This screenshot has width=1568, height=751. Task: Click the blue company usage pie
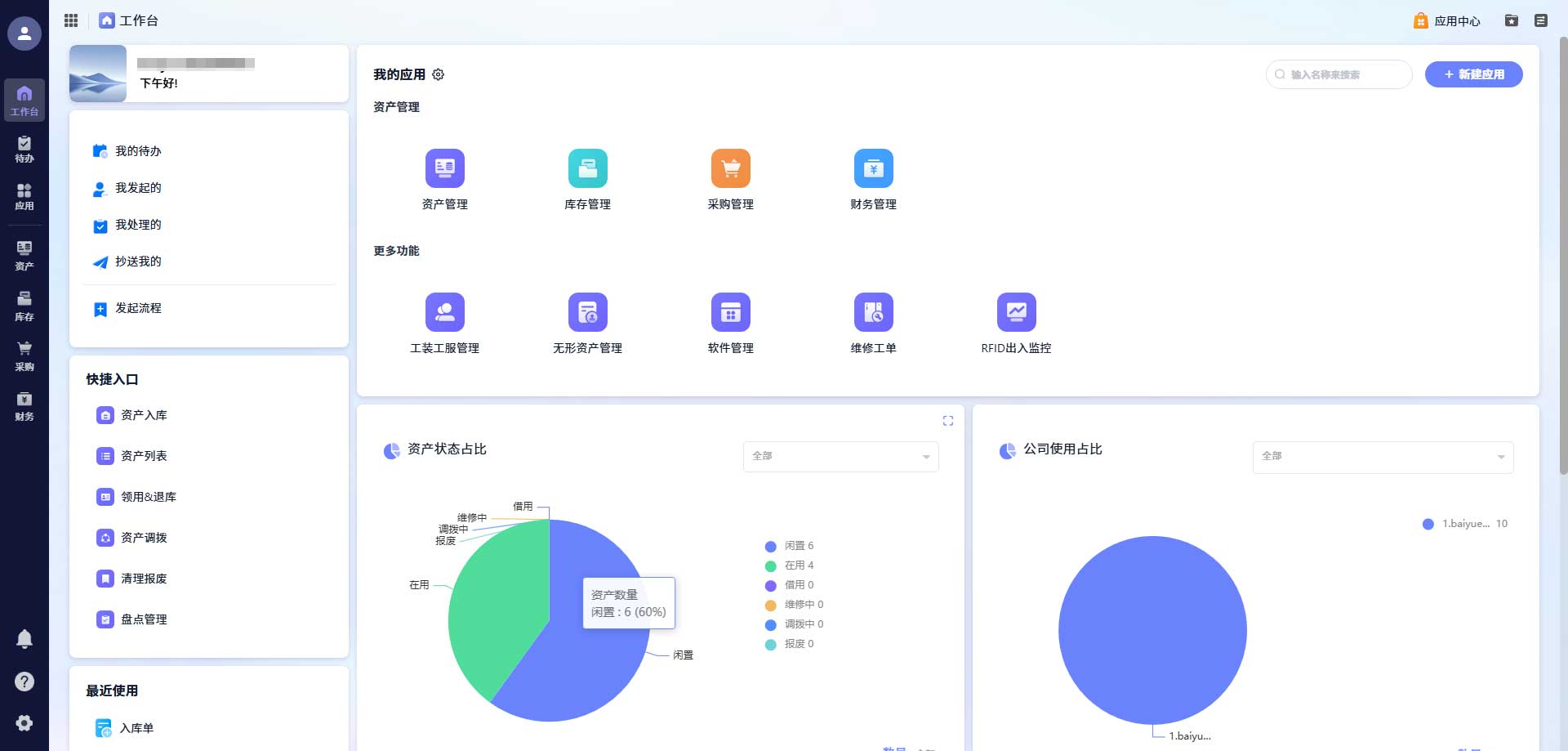pyautogui.click(x=1152, y=630)
